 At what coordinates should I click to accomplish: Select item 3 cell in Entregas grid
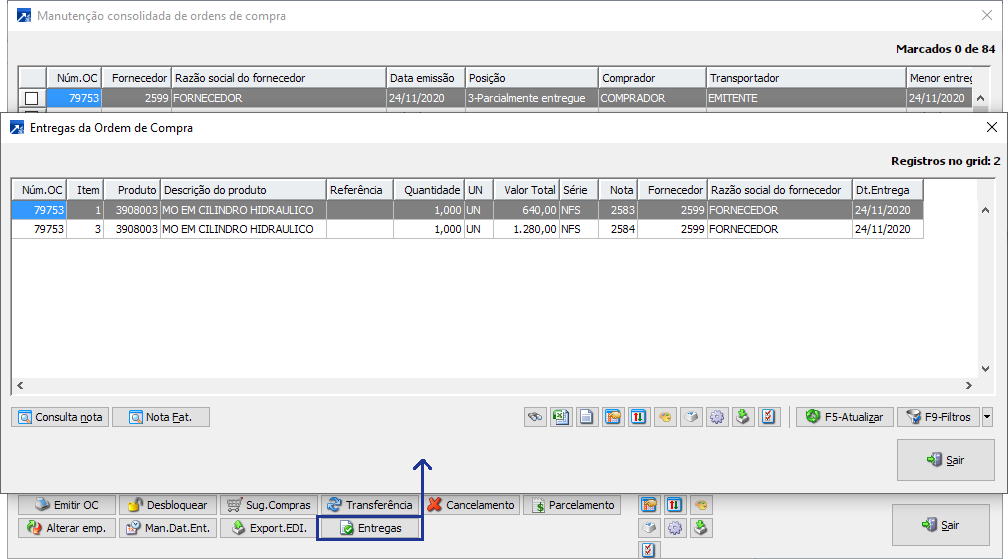[86, 229]
